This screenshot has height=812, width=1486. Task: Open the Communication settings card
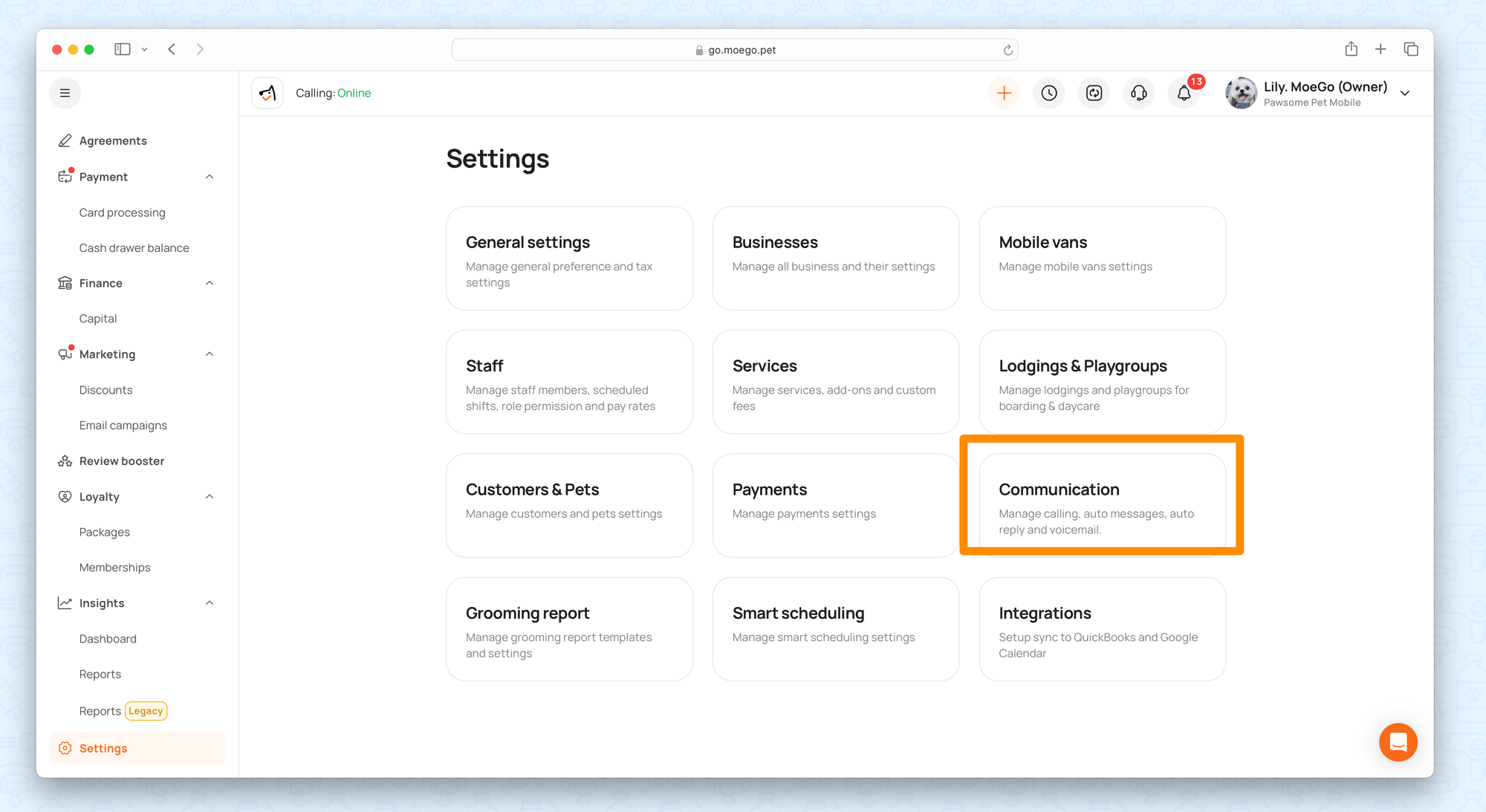(1102, 506)
